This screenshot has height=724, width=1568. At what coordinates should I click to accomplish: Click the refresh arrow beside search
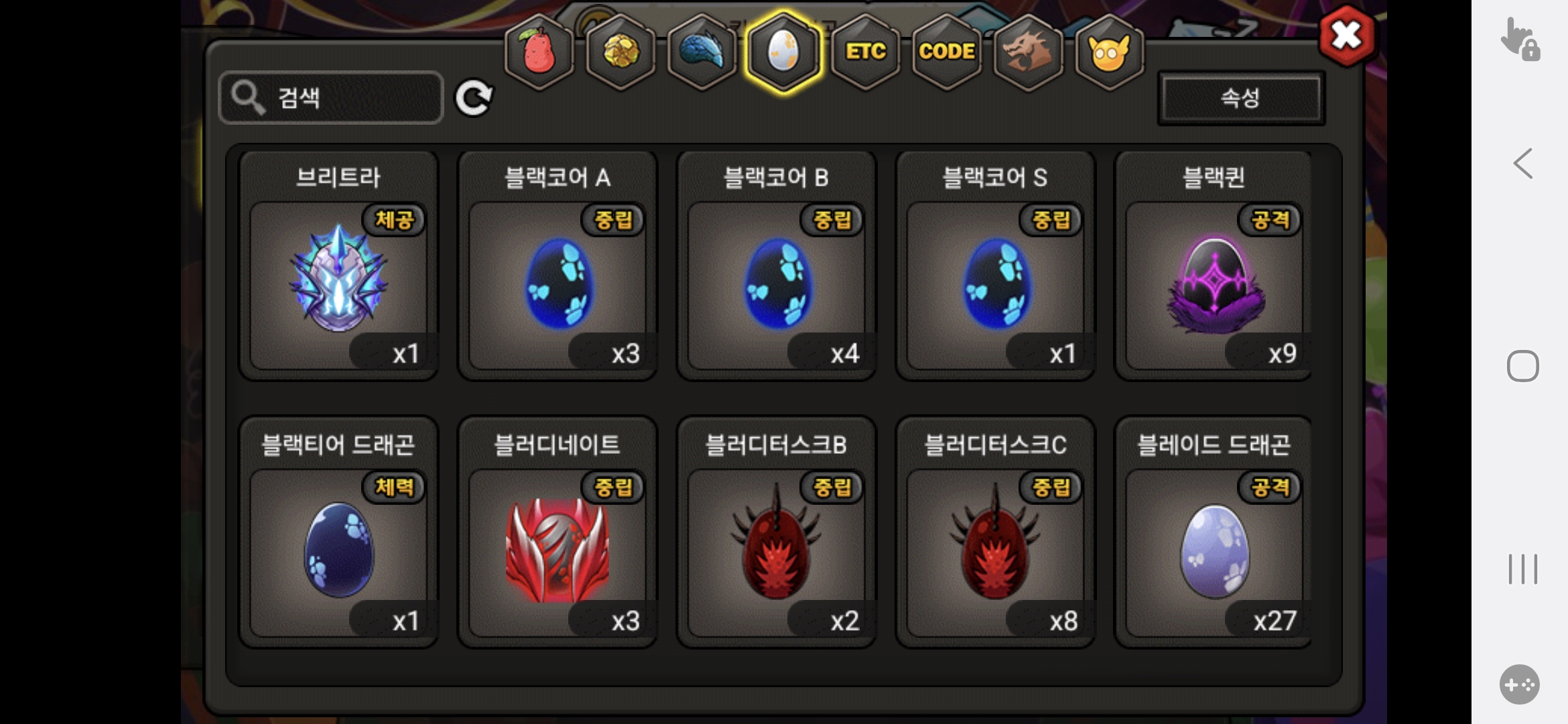pos(474,98)
